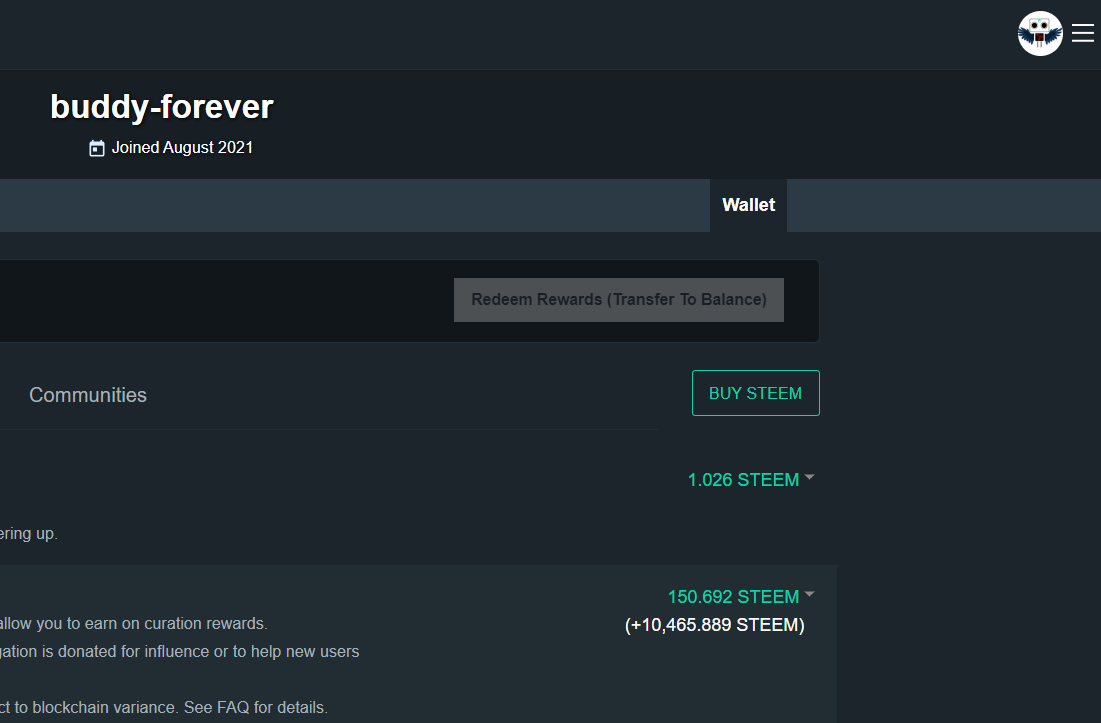Click the calendar icon beside Joined date

pyautogui.click(x=97, y=148)
